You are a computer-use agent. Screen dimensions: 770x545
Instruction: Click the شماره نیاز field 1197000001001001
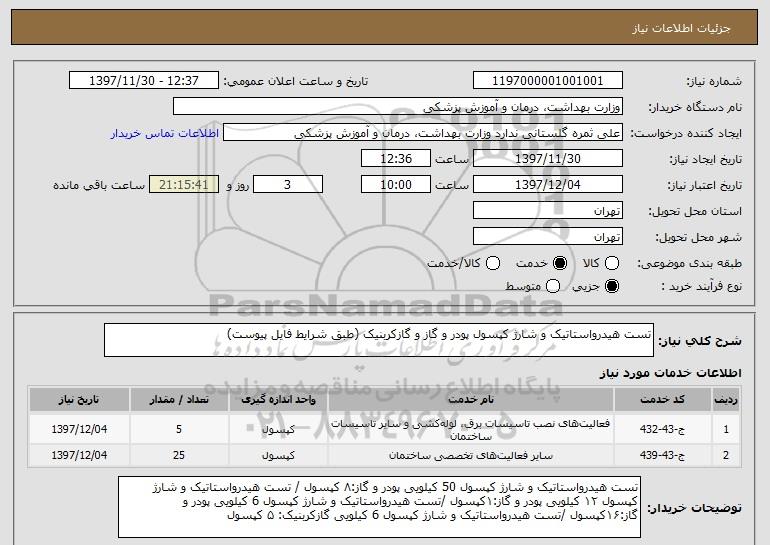tap(548, 81)
